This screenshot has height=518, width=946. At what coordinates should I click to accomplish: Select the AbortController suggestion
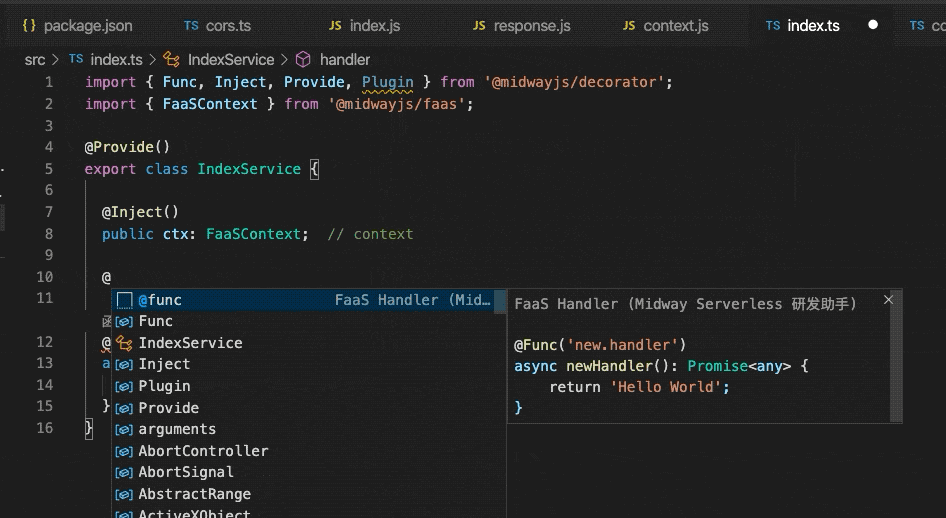[309, 450]
